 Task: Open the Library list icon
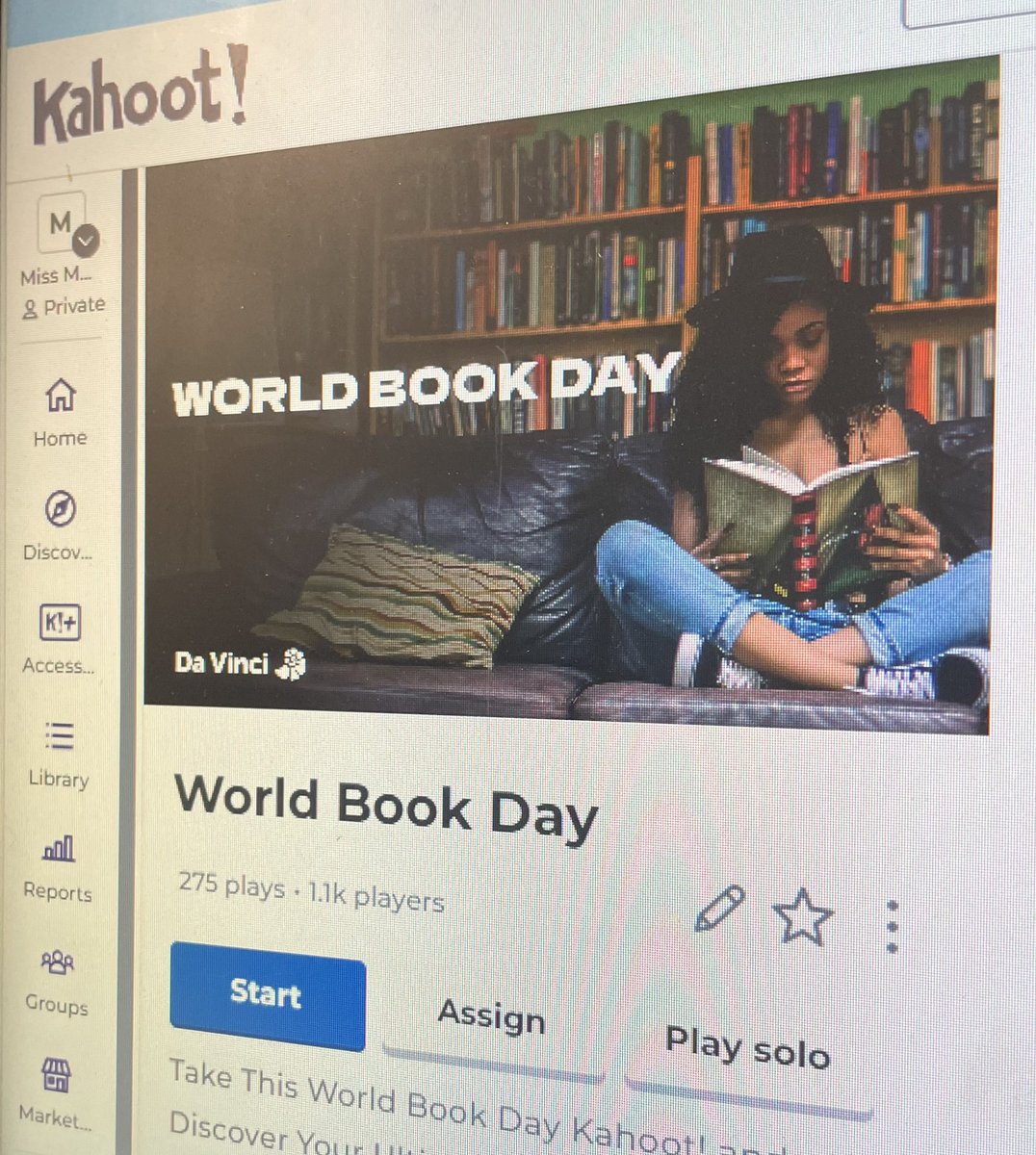tap(59, 736)
